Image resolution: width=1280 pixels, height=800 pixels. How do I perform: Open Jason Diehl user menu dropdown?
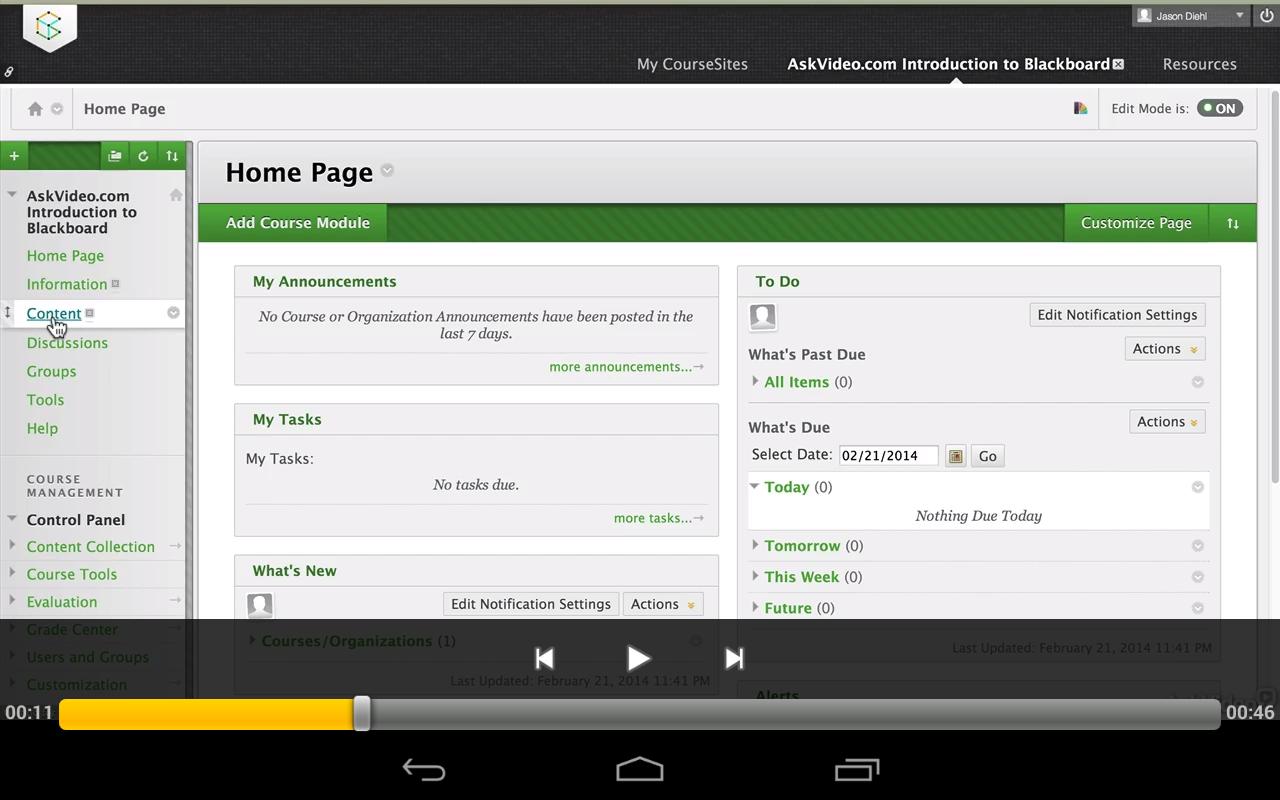1240,15
